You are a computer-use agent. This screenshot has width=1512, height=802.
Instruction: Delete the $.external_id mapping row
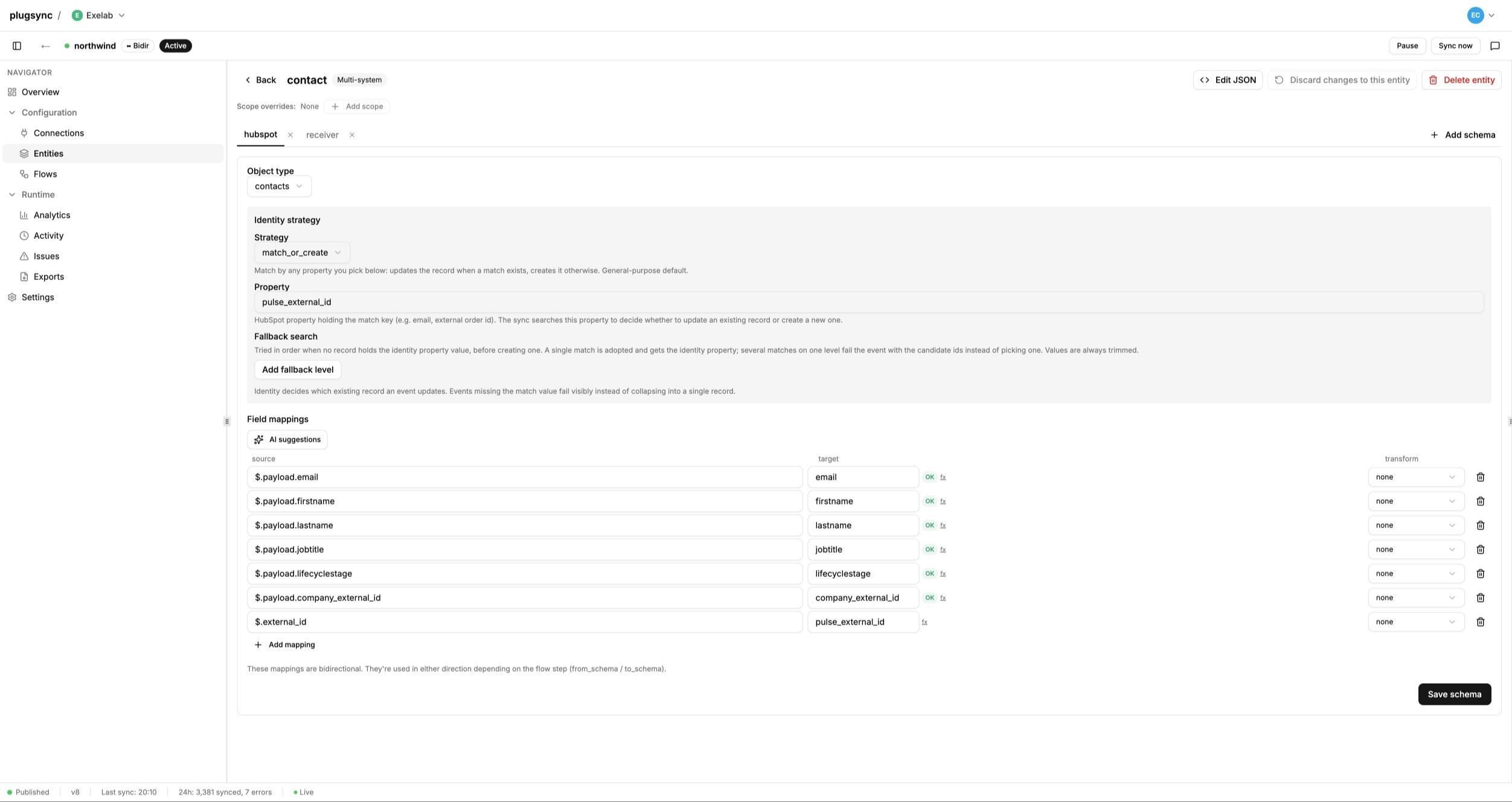click(1481, 622)
